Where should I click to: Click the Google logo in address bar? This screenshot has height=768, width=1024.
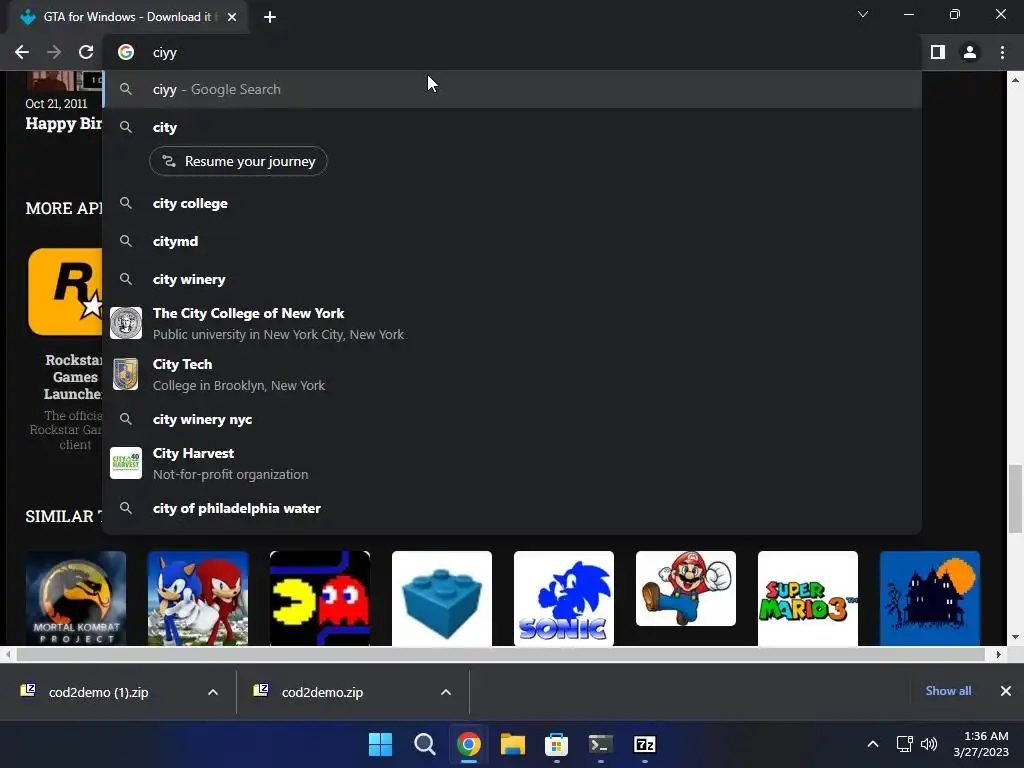click(x=126, y=52)
